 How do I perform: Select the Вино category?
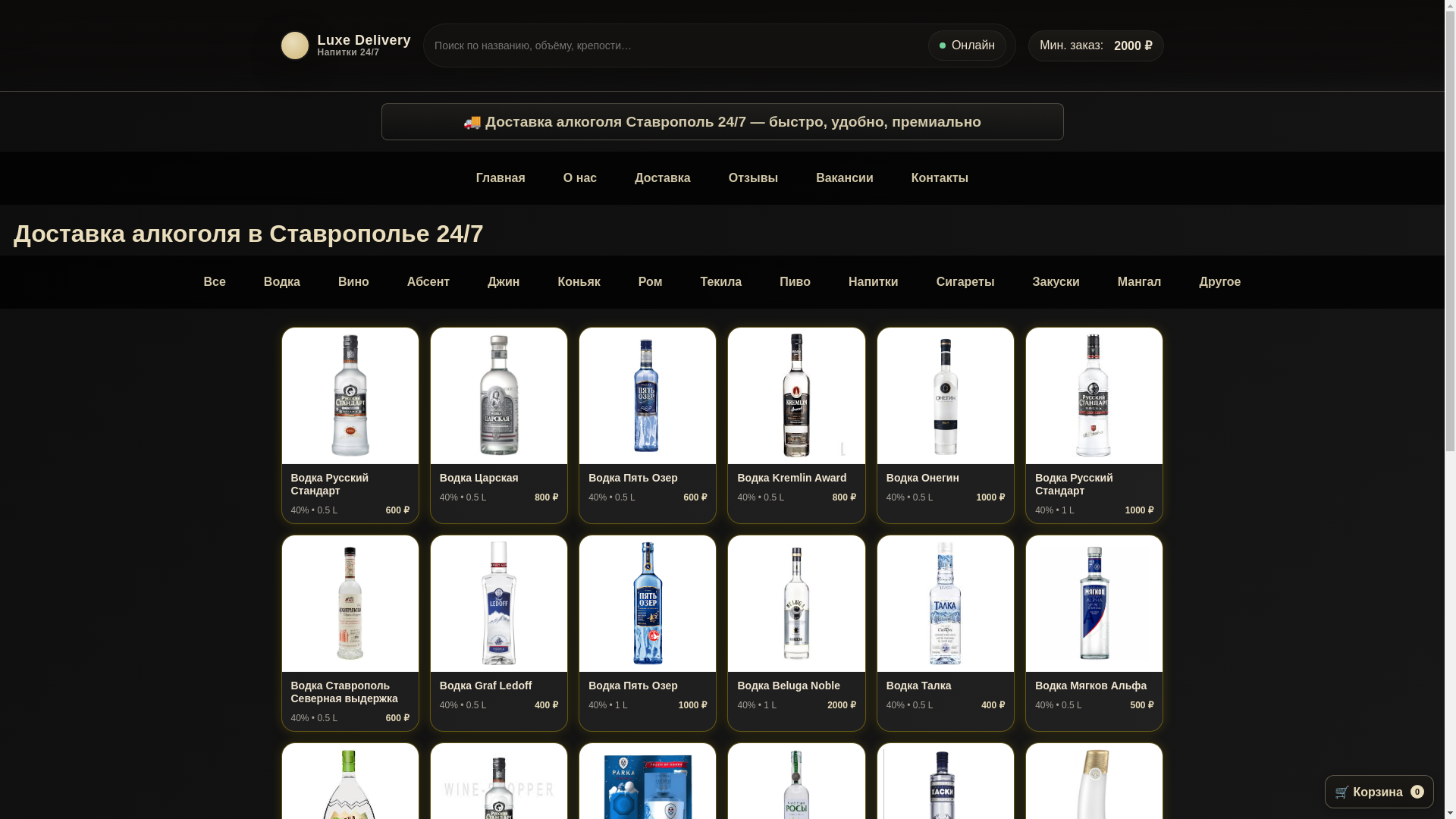[353, 282]
